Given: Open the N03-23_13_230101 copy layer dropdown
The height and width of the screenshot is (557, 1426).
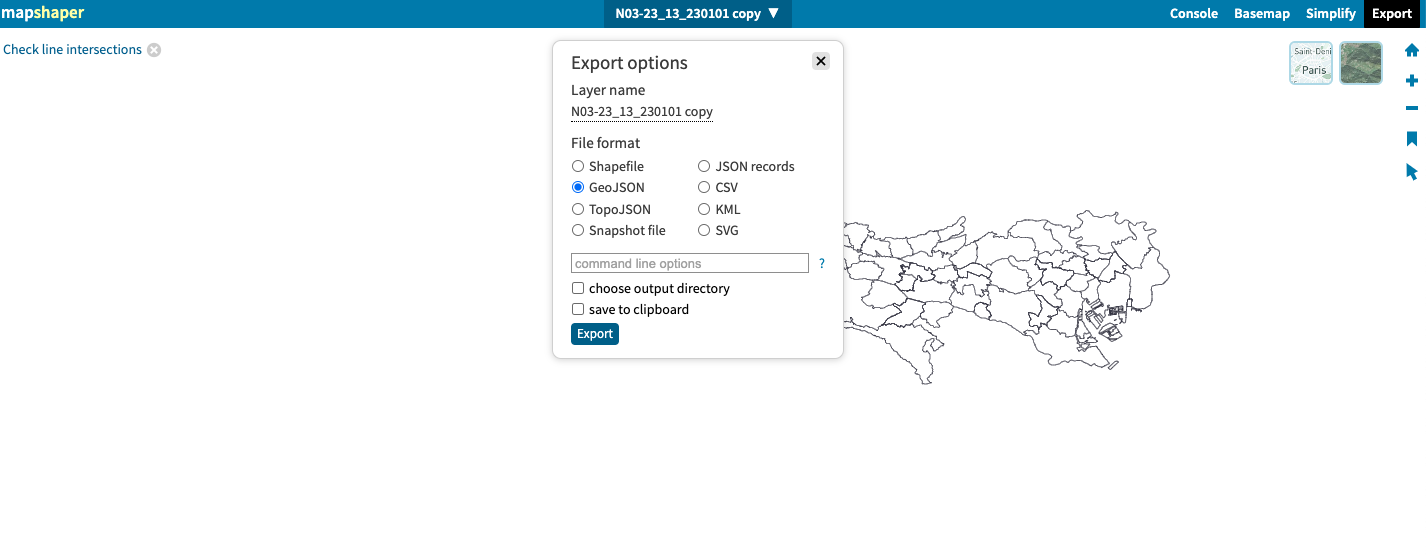Looking at the screenshot, I should 697,14.
